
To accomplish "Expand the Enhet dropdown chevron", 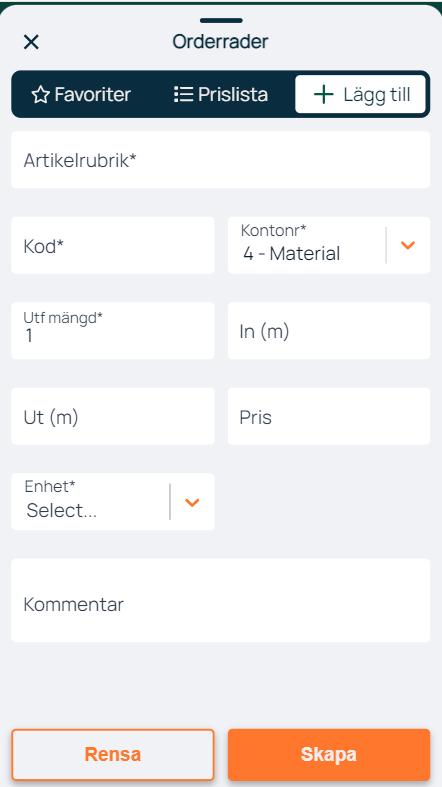I will click(193, 502).
